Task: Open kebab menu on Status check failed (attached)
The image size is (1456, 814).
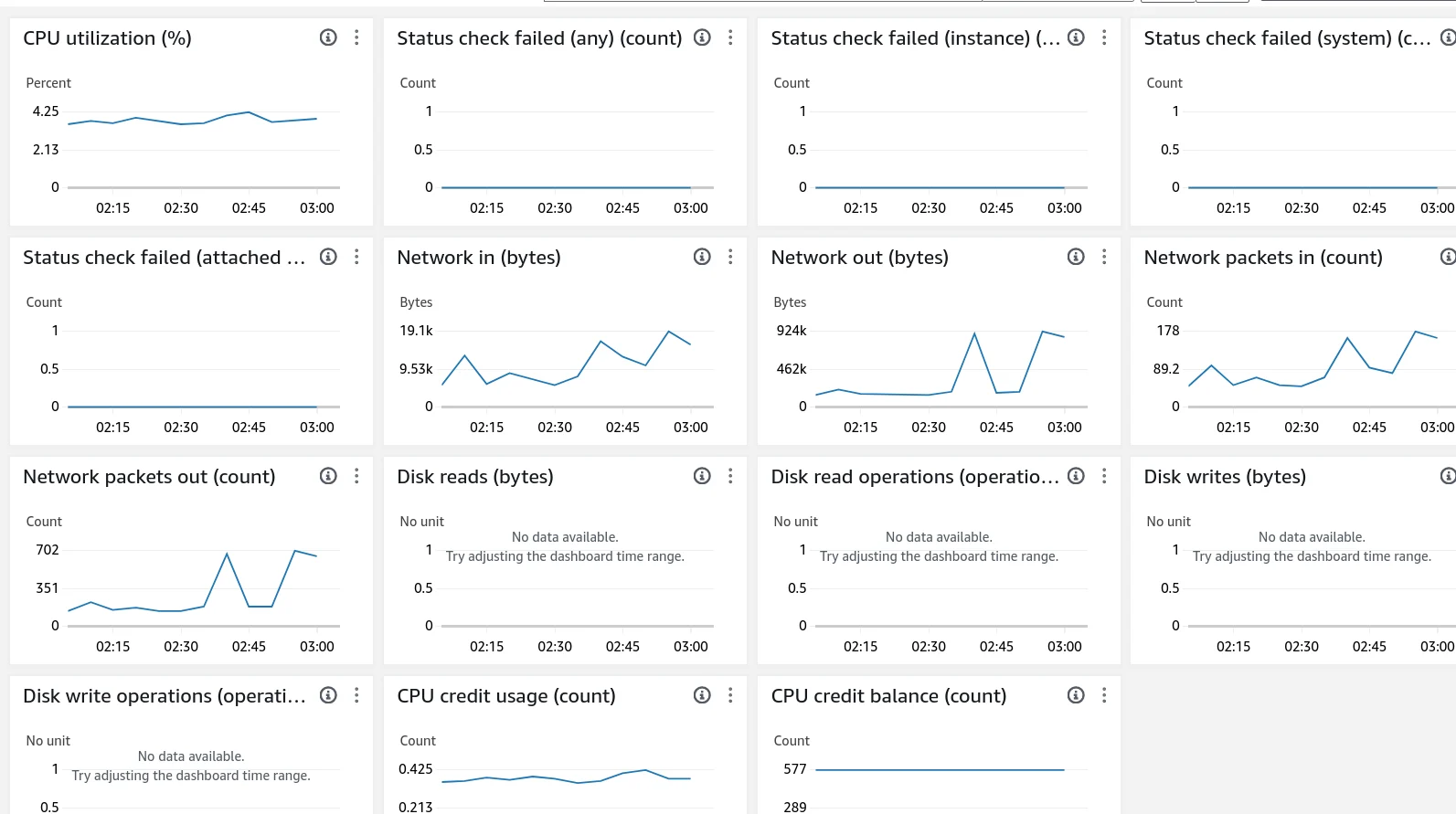Action: [356, 257]
